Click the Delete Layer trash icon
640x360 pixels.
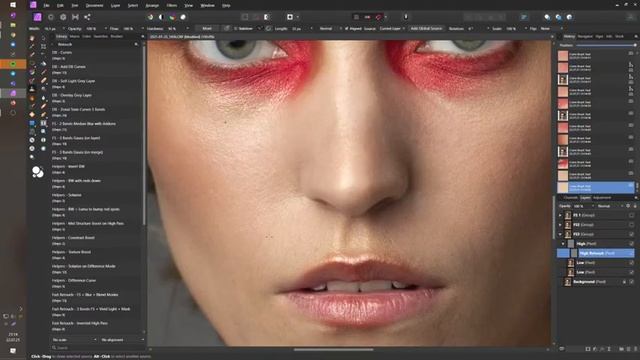[635, 349]
